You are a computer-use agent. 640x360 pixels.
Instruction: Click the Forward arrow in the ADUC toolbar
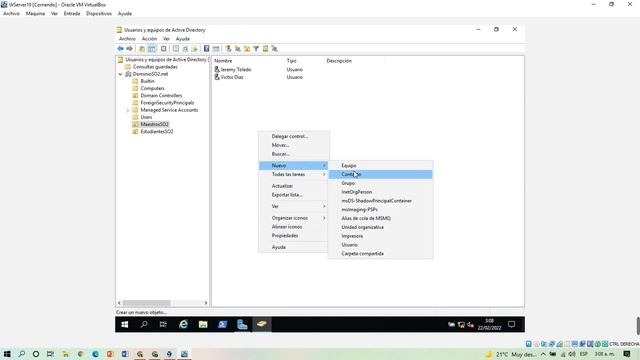pos(129,49)
